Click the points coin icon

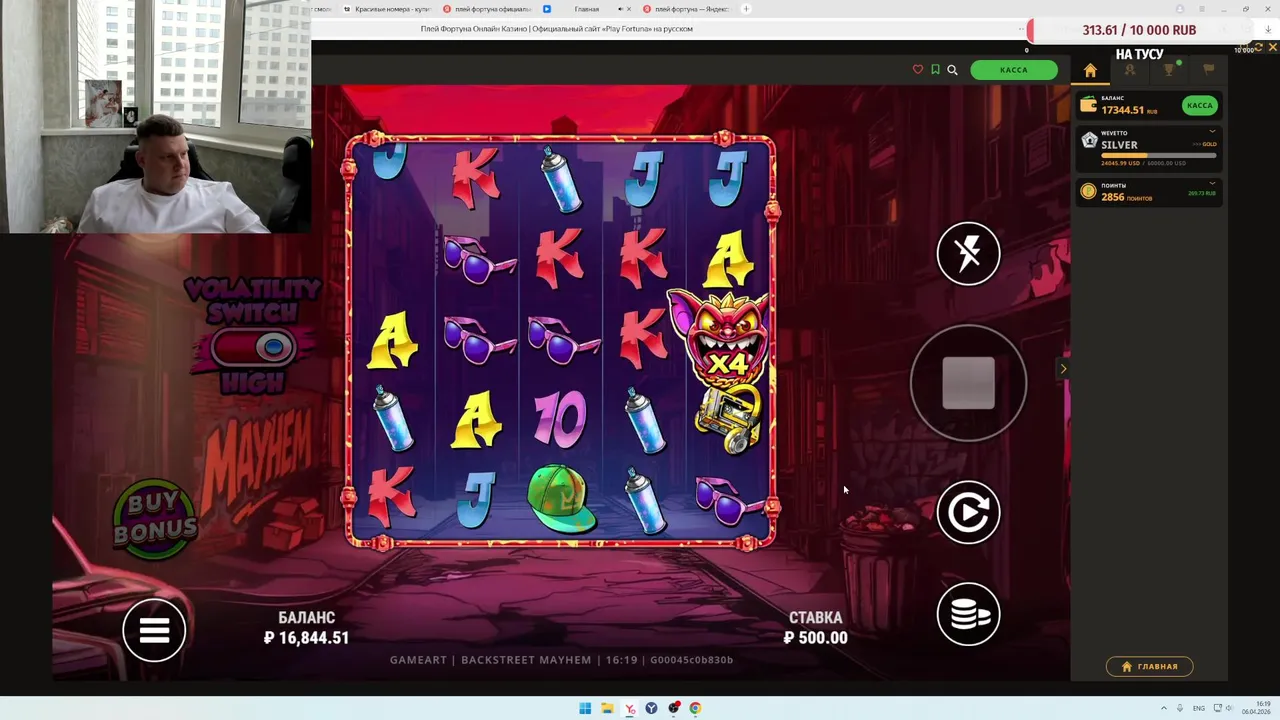tap(1088, 191)
